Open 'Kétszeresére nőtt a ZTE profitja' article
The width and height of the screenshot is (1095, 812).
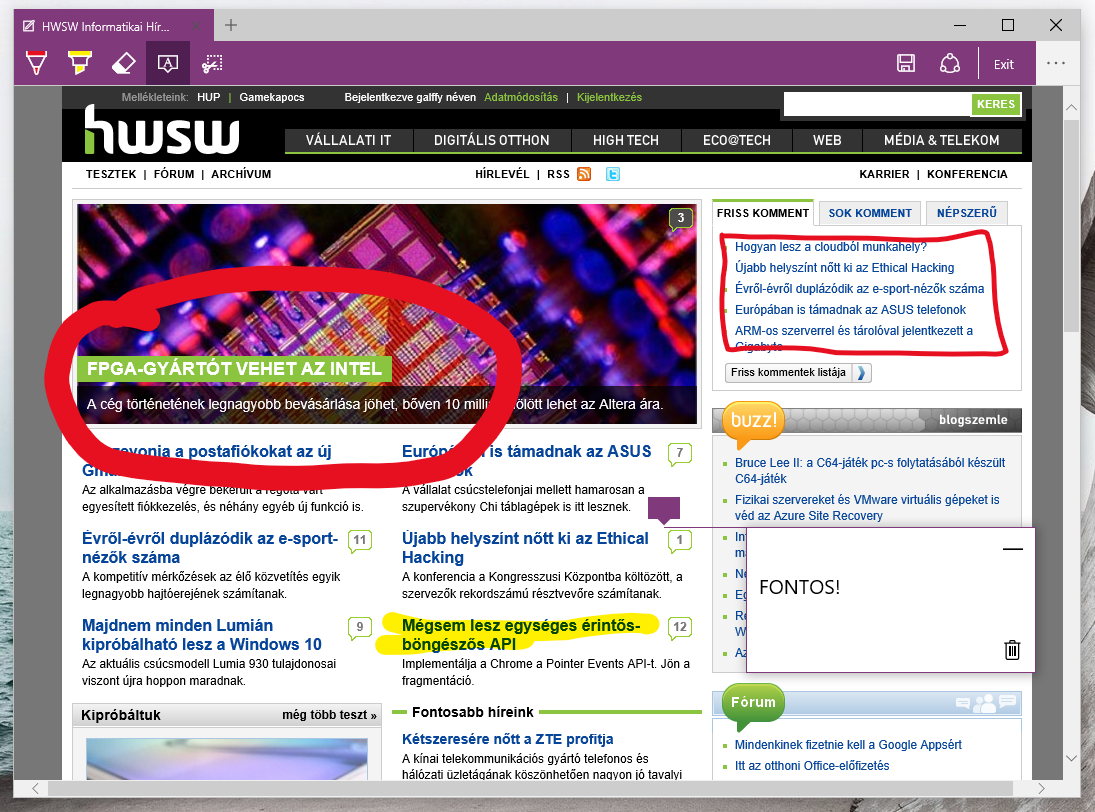(508, 739)
